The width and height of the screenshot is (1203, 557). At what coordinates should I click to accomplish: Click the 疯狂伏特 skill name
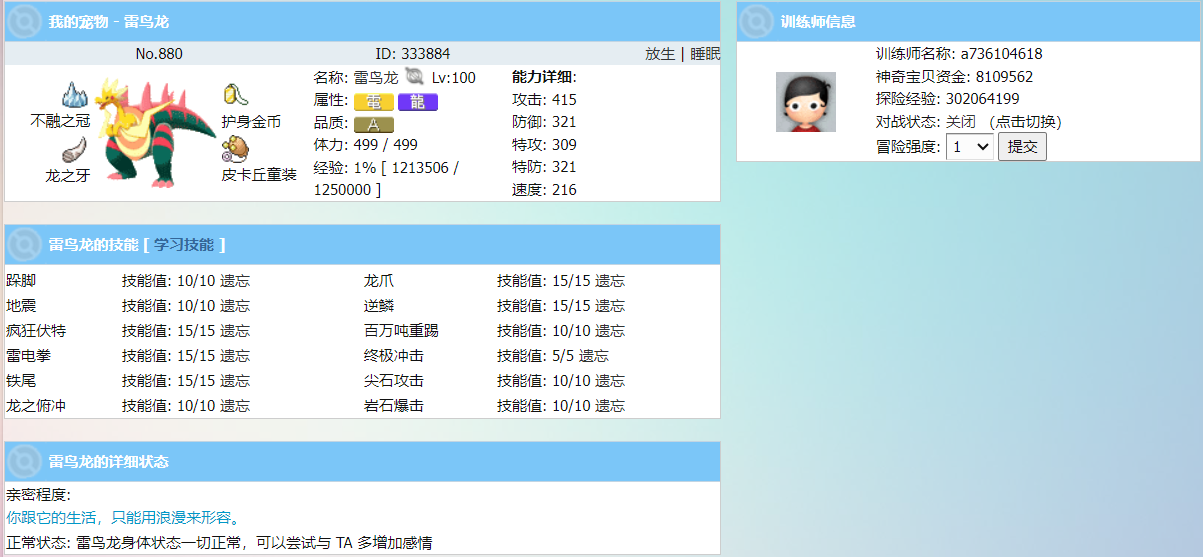point(36,331)
